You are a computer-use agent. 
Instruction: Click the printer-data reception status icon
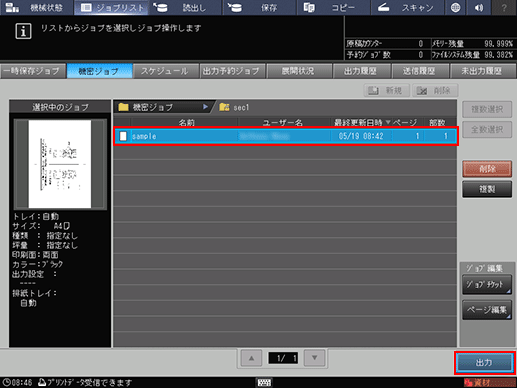pyautogui.click(x=42, y=382)
